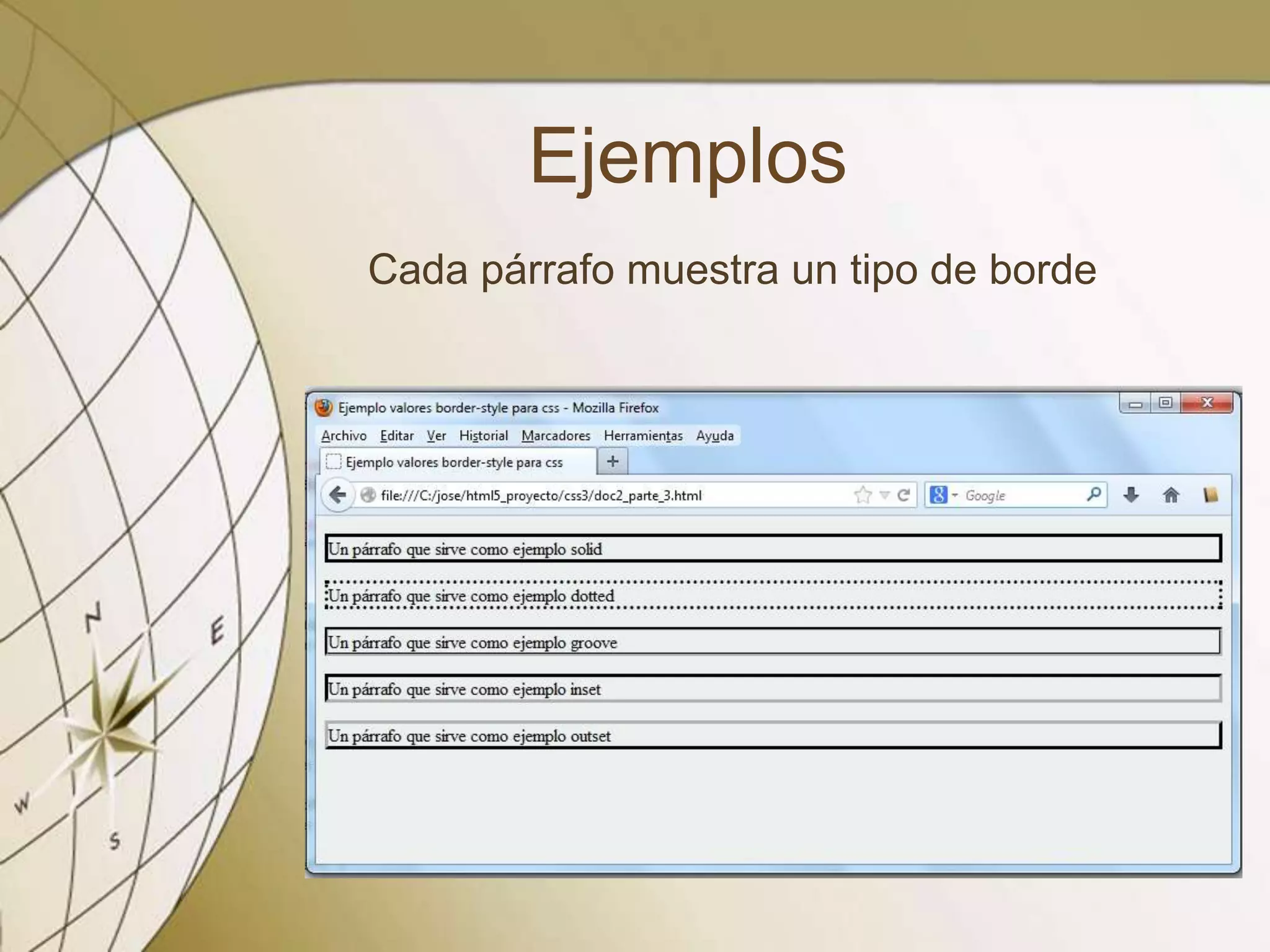This screenshot has height=952, width=1270.
Task: Open the bookmarks menu icon
Action: click(x=1210, y=495)
